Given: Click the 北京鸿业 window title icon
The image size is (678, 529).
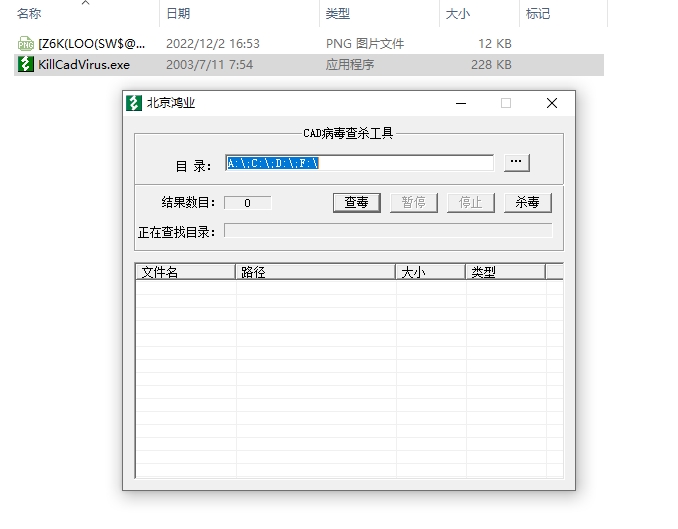Looking at the screenshot, I should (x=134, y=103).
